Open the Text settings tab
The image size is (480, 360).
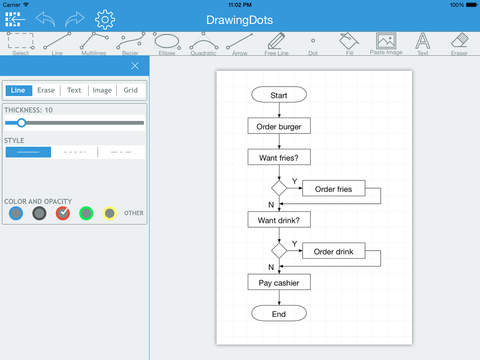[74, 90]
